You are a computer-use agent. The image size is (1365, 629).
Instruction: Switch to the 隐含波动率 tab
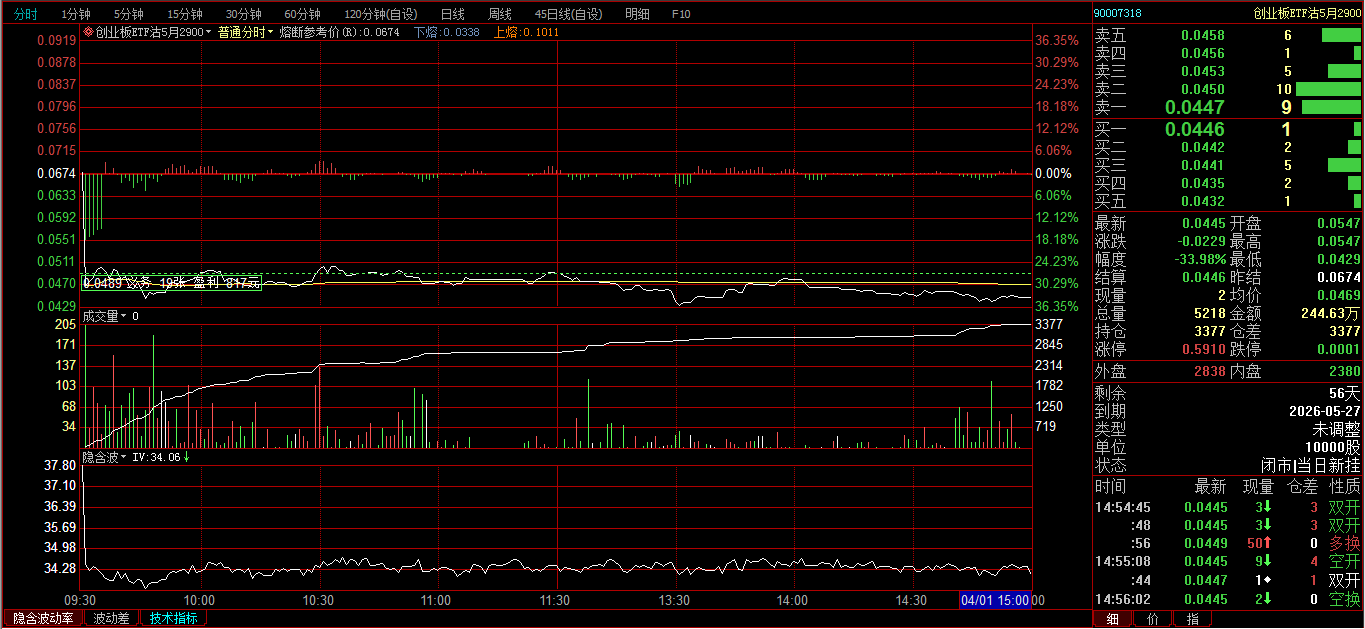click(43, 619)
